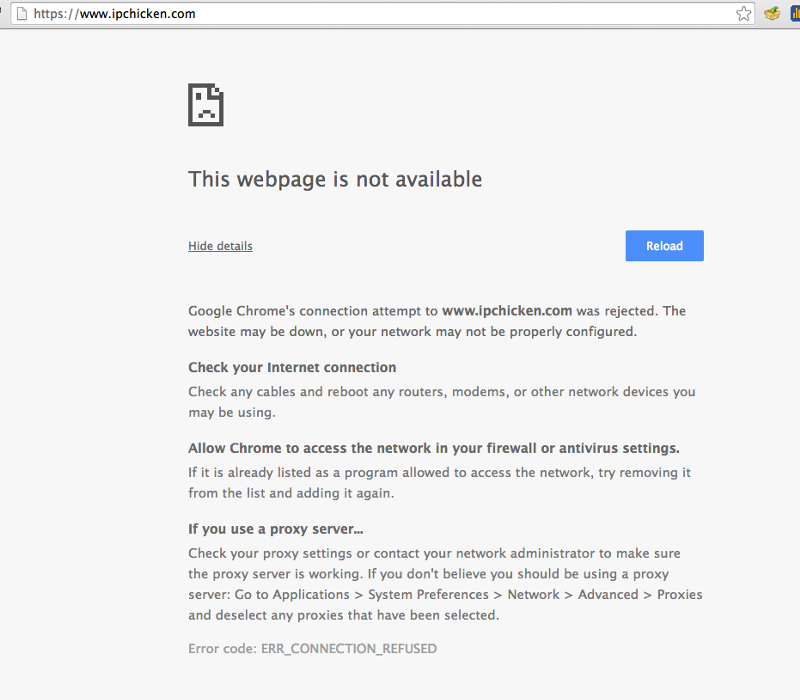Click the sad page error icon
Image resolution: width=800 pixels, height=700 pixels.
(x=206, y=105)
